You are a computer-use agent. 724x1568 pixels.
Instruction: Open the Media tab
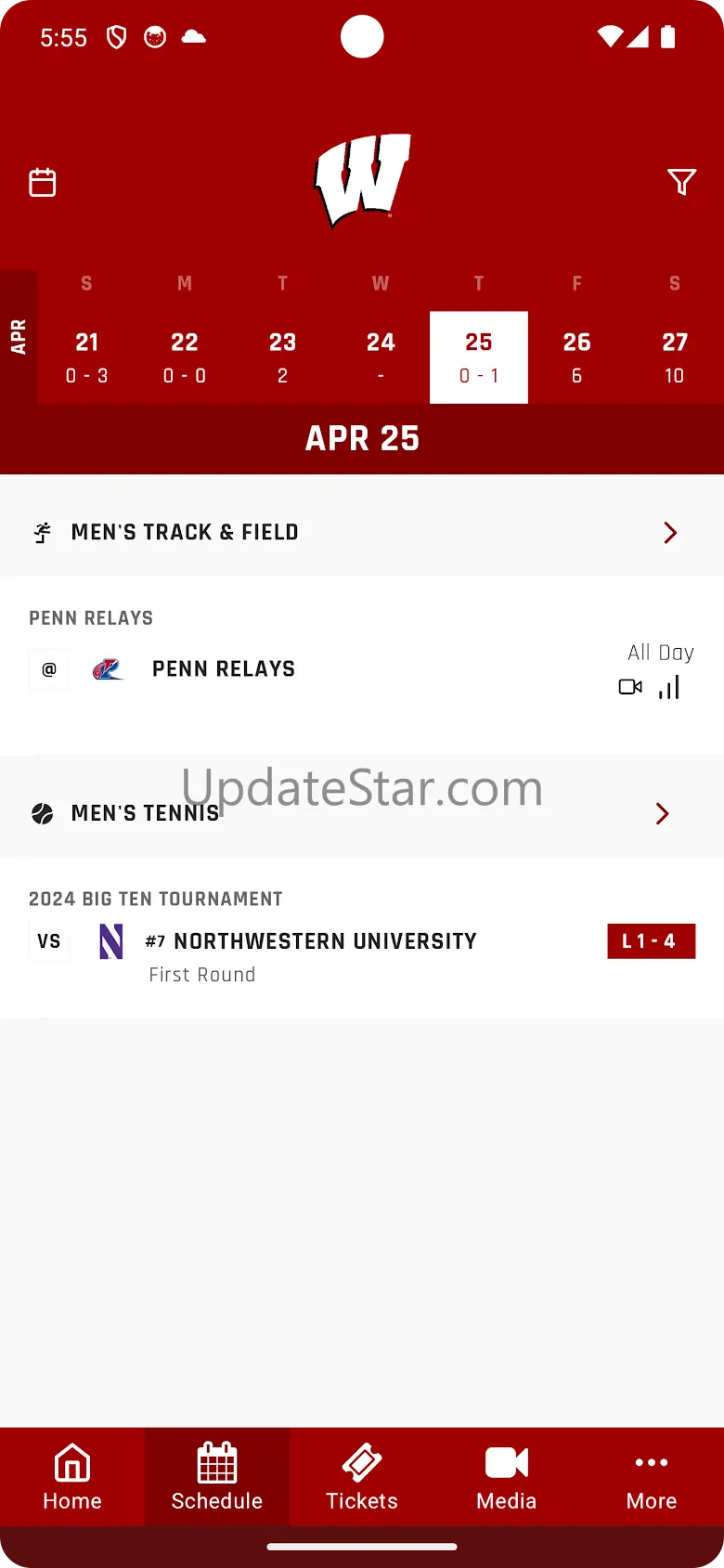[x=507, y=1477]
